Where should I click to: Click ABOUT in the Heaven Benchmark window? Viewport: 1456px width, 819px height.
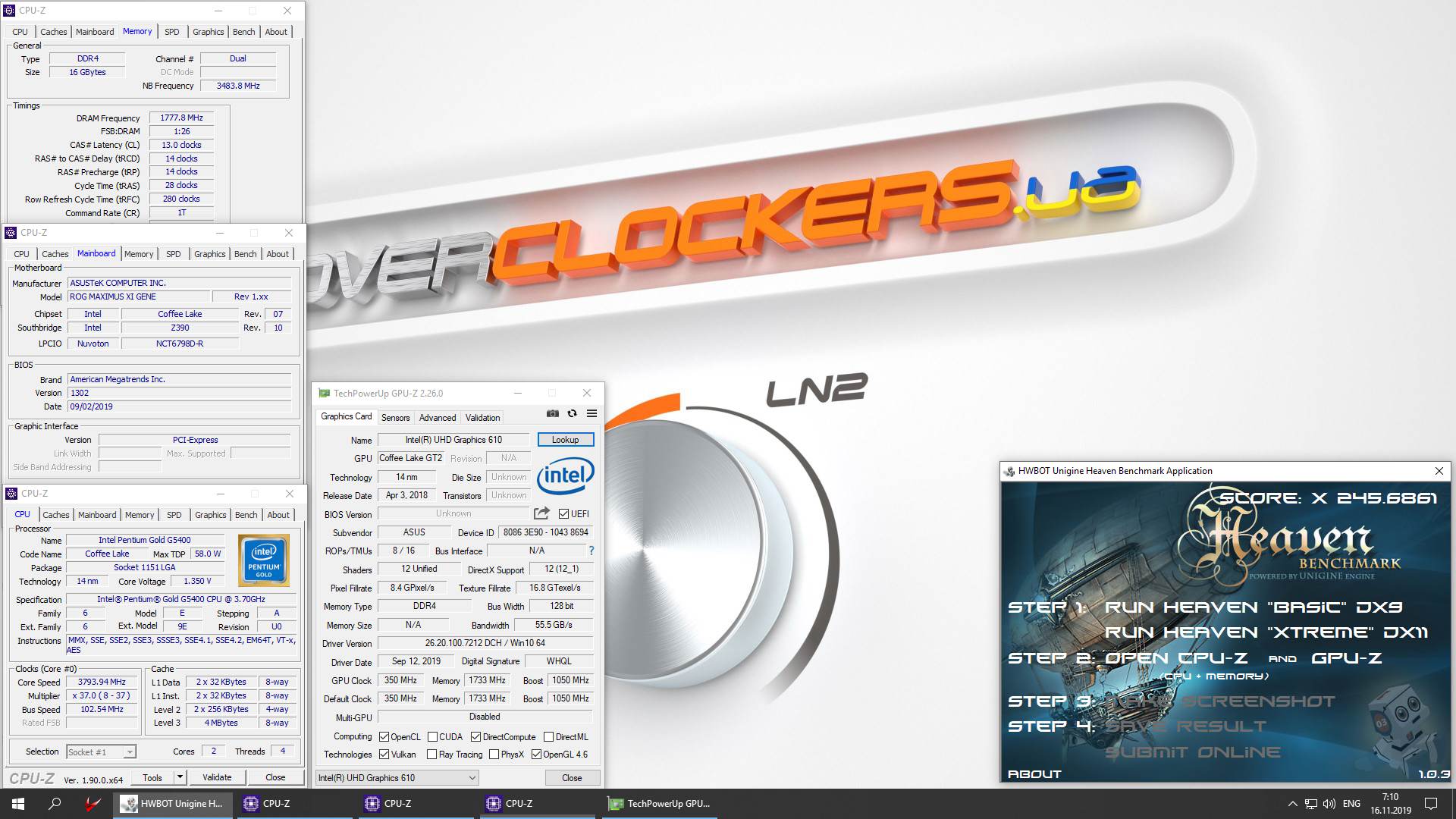tap(1034, 774)
